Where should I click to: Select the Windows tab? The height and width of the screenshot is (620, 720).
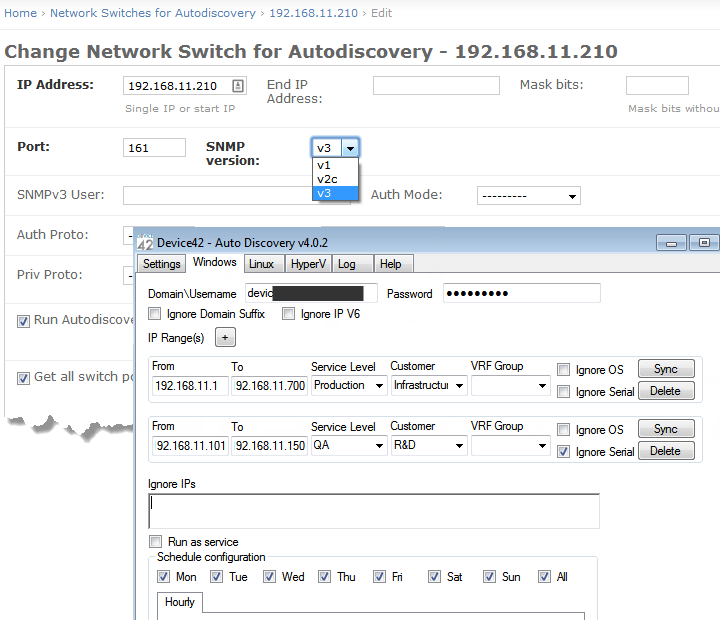click(214, 262)
